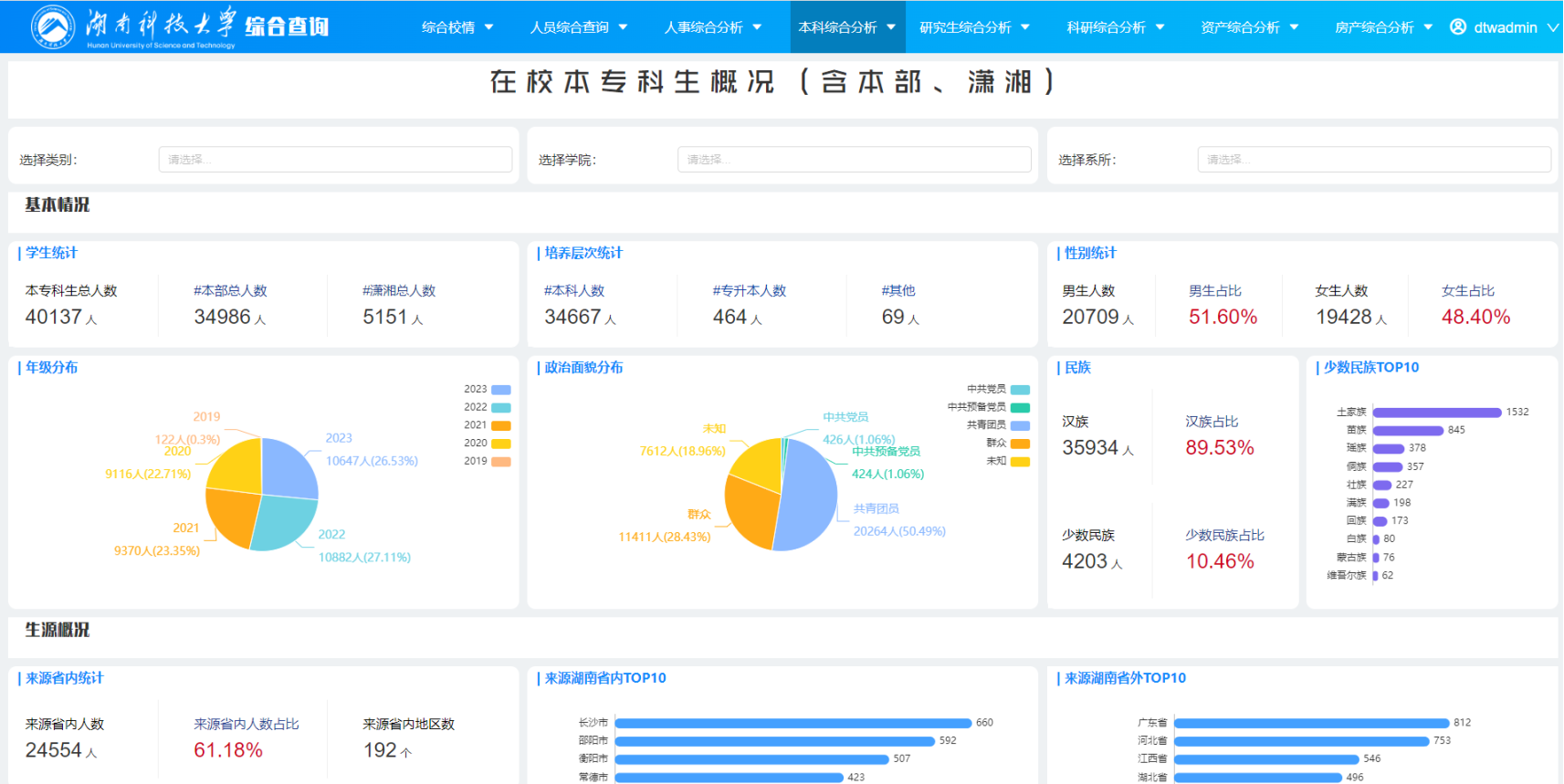The height and width of the screenshot is (784, 1564).
Task: Toggle the 群众 legend entry in 政治面貌分布
Action: [1007, 444]
